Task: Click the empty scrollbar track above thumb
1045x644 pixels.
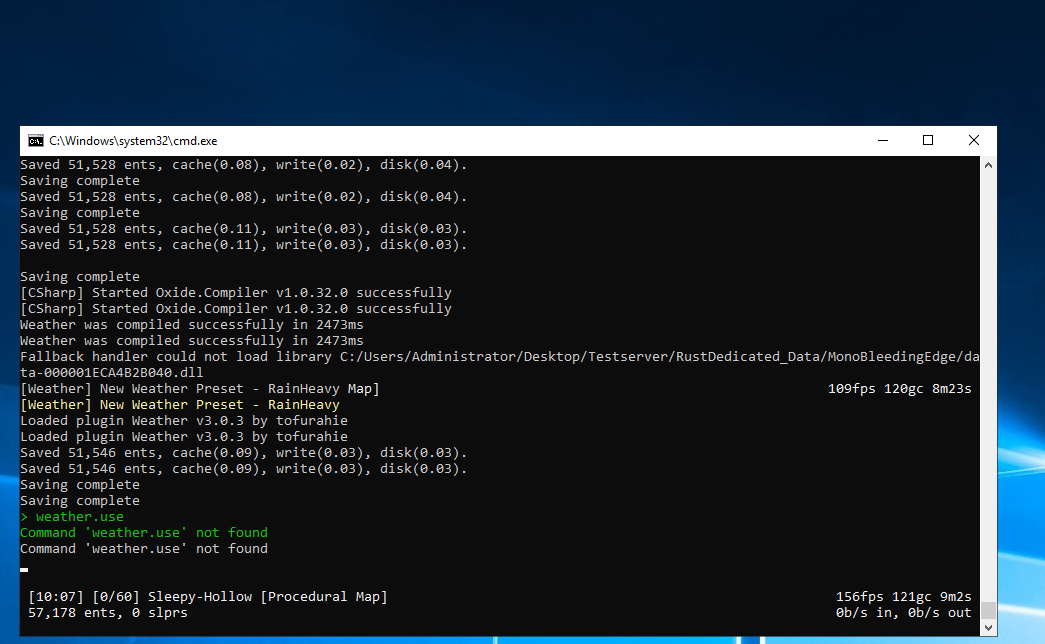Action: pyautogui.click(x=988, y=380)
